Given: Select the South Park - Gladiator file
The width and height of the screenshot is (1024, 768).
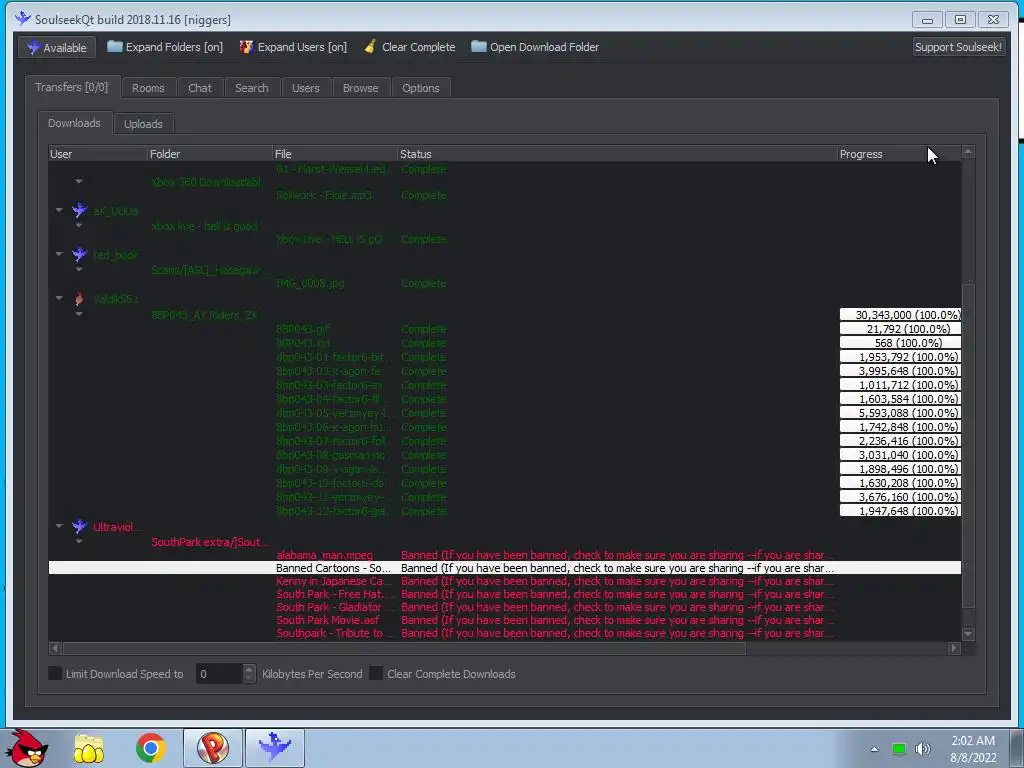Looking at the screenshot, I should 328,607.
